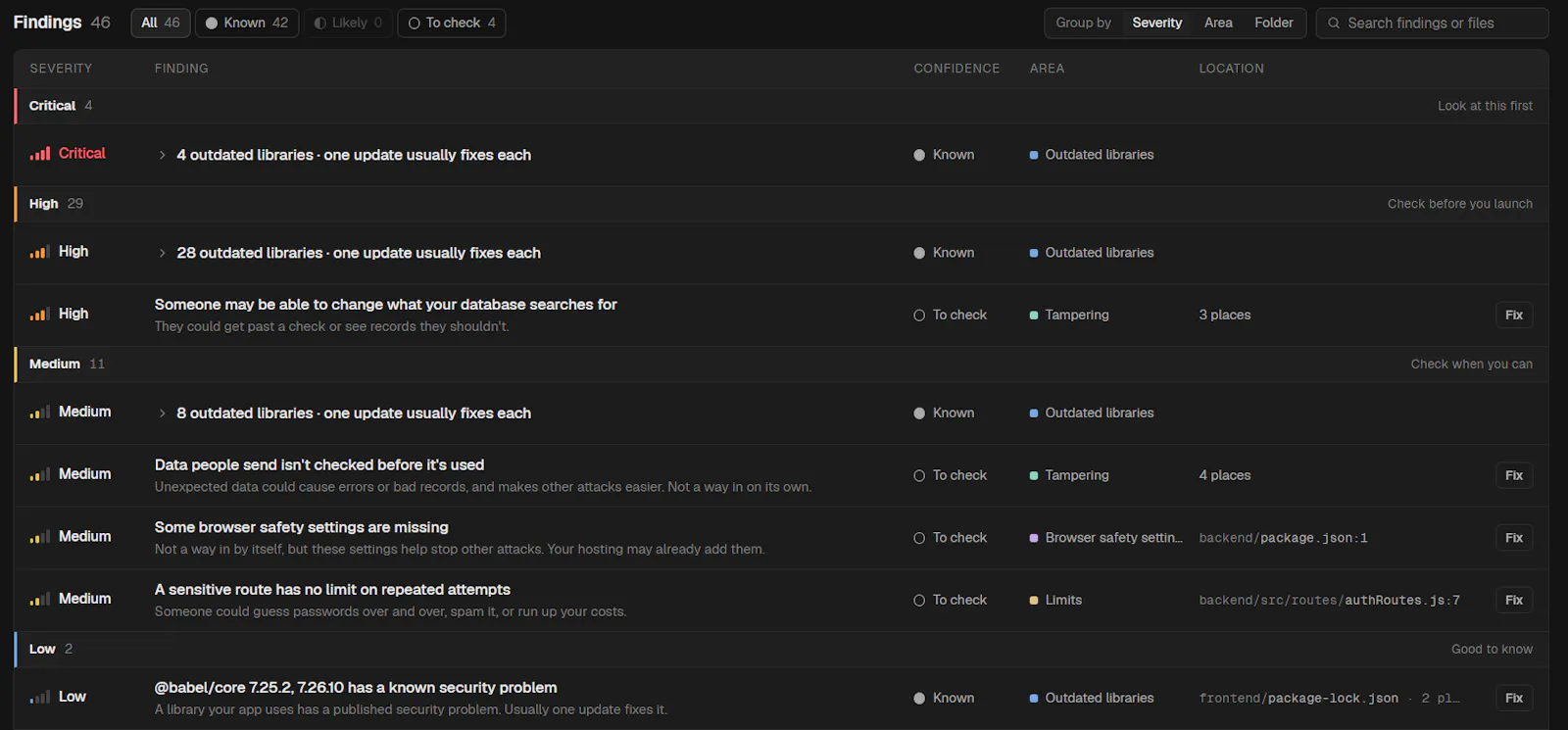Click To check circle on sensitive route row
Viewport: 1568px width, 730px height.
pos(919,601)
